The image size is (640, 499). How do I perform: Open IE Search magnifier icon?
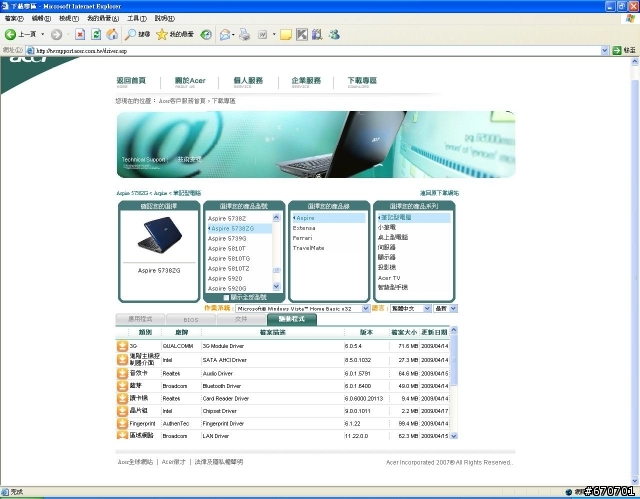(x=130, y=35)
